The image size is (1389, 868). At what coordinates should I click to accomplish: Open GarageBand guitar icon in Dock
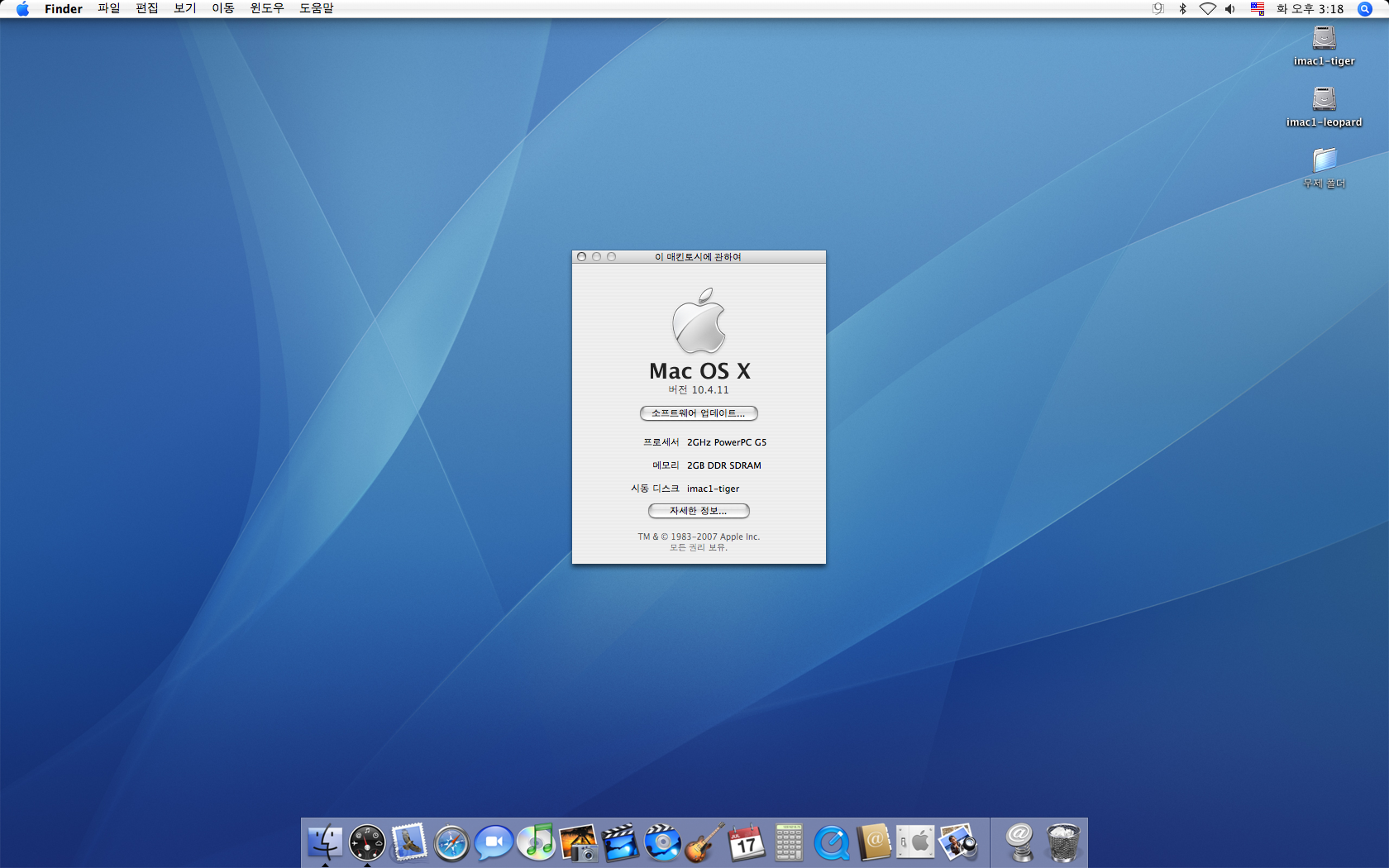(705, 843)
